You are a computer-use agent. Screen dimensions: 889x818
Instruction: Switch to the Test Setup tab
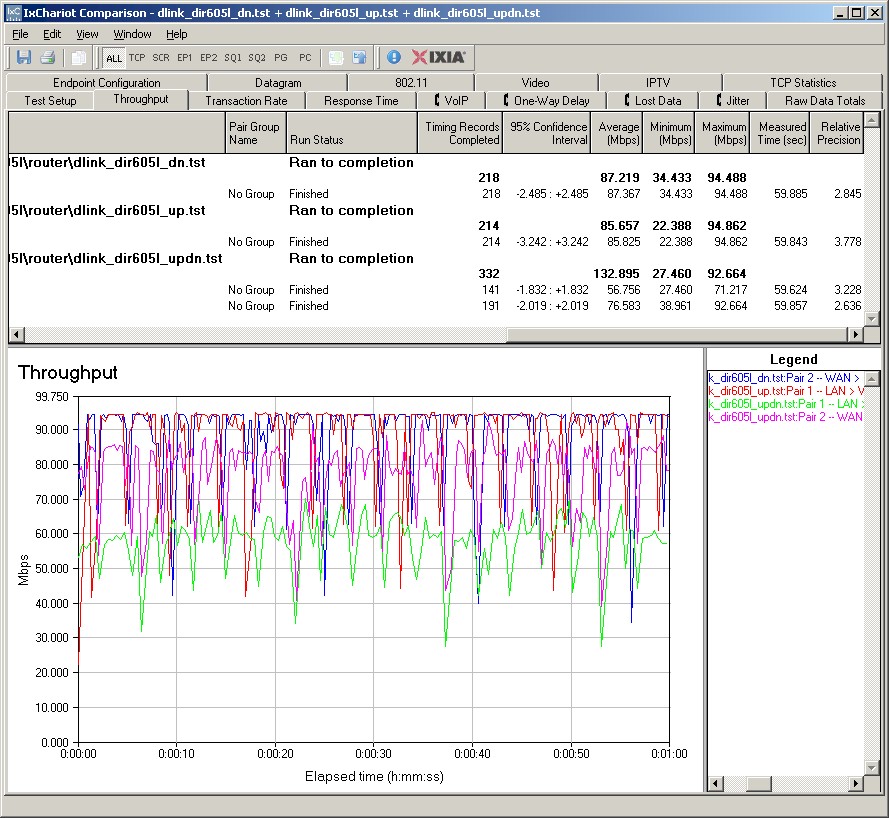[50, 101]
